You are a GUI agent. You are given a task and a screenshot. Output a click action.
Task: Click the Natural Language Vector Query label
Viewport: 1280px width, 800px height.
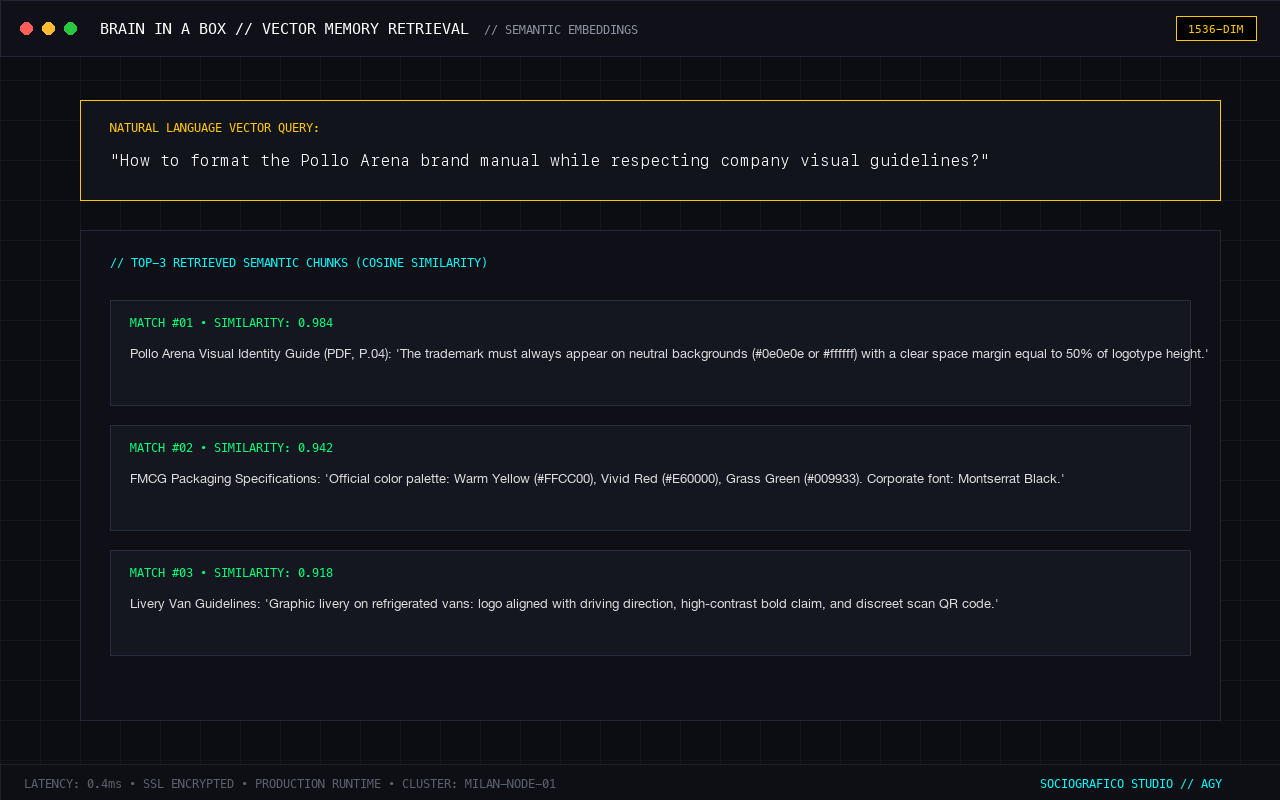coord(215,128)
